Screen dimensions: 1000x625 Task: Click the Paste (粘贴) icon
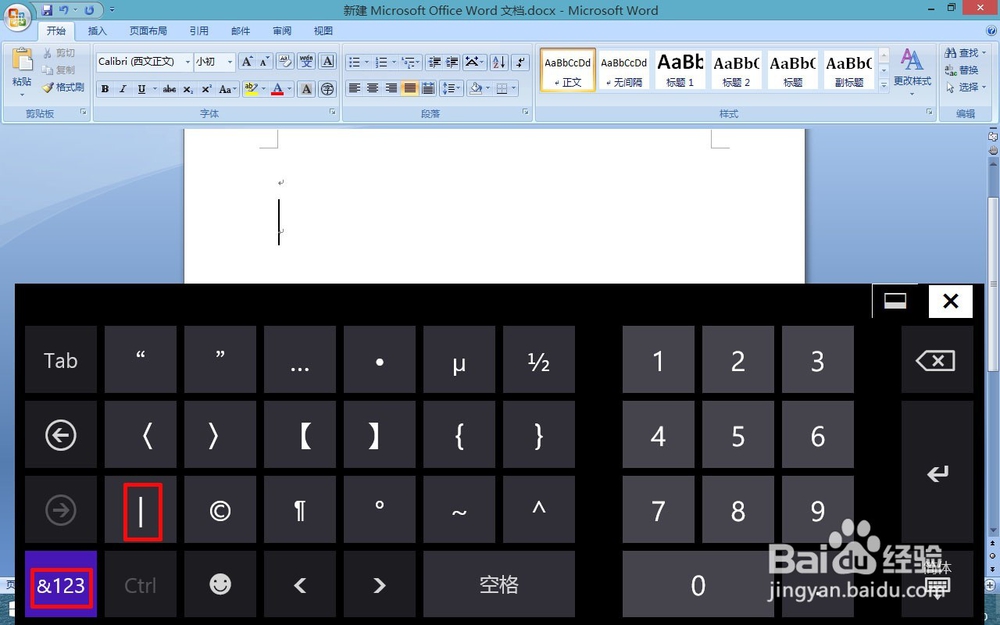(22, 59)
